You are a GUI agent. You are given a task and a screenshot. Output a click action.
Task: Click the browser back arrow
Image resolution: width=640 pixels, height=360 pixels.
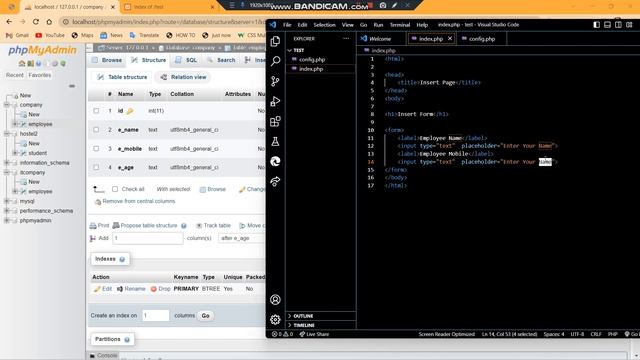coord(9,22)
